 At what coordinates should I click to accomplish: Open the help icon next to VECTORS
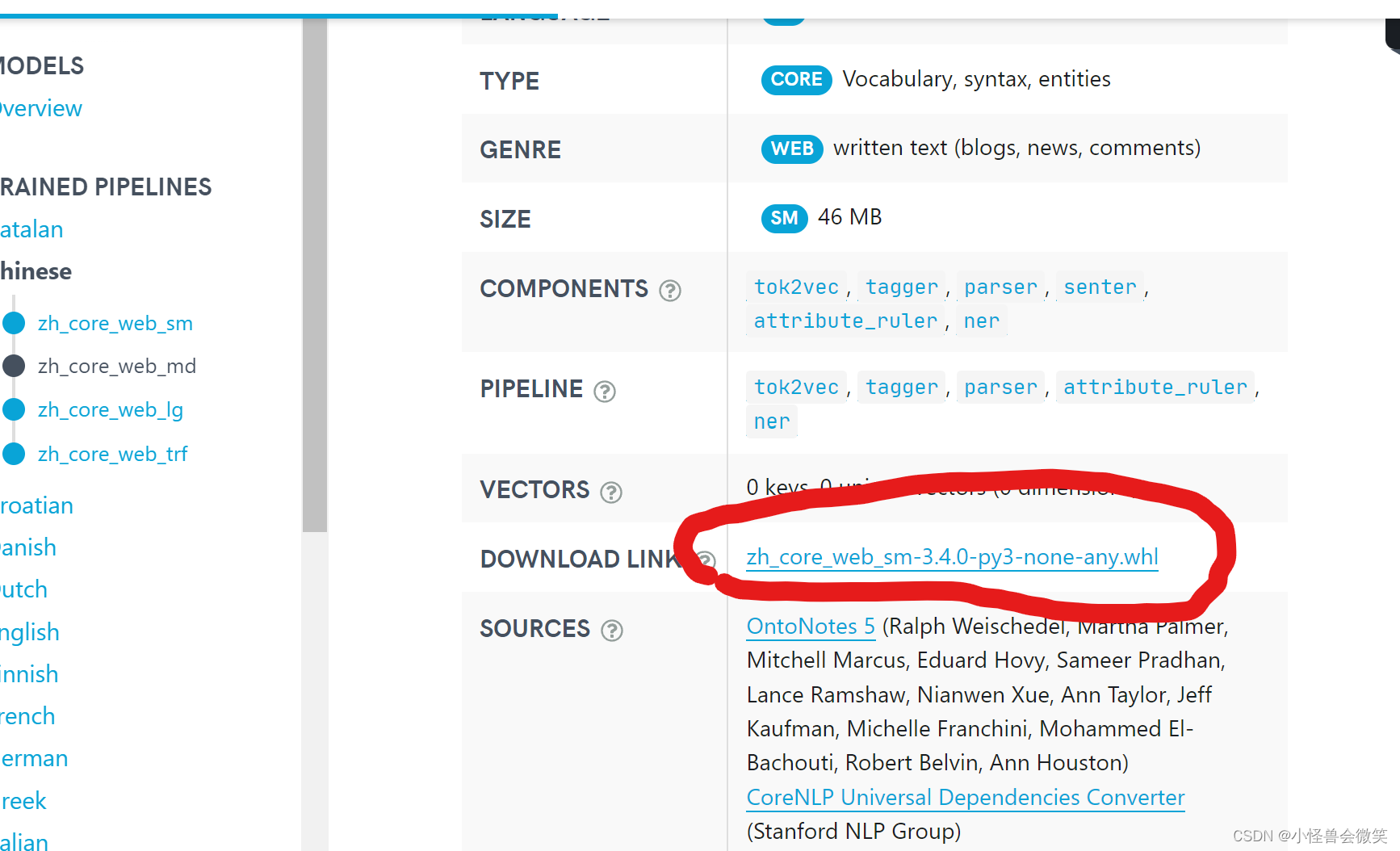[x=611, y=493]
